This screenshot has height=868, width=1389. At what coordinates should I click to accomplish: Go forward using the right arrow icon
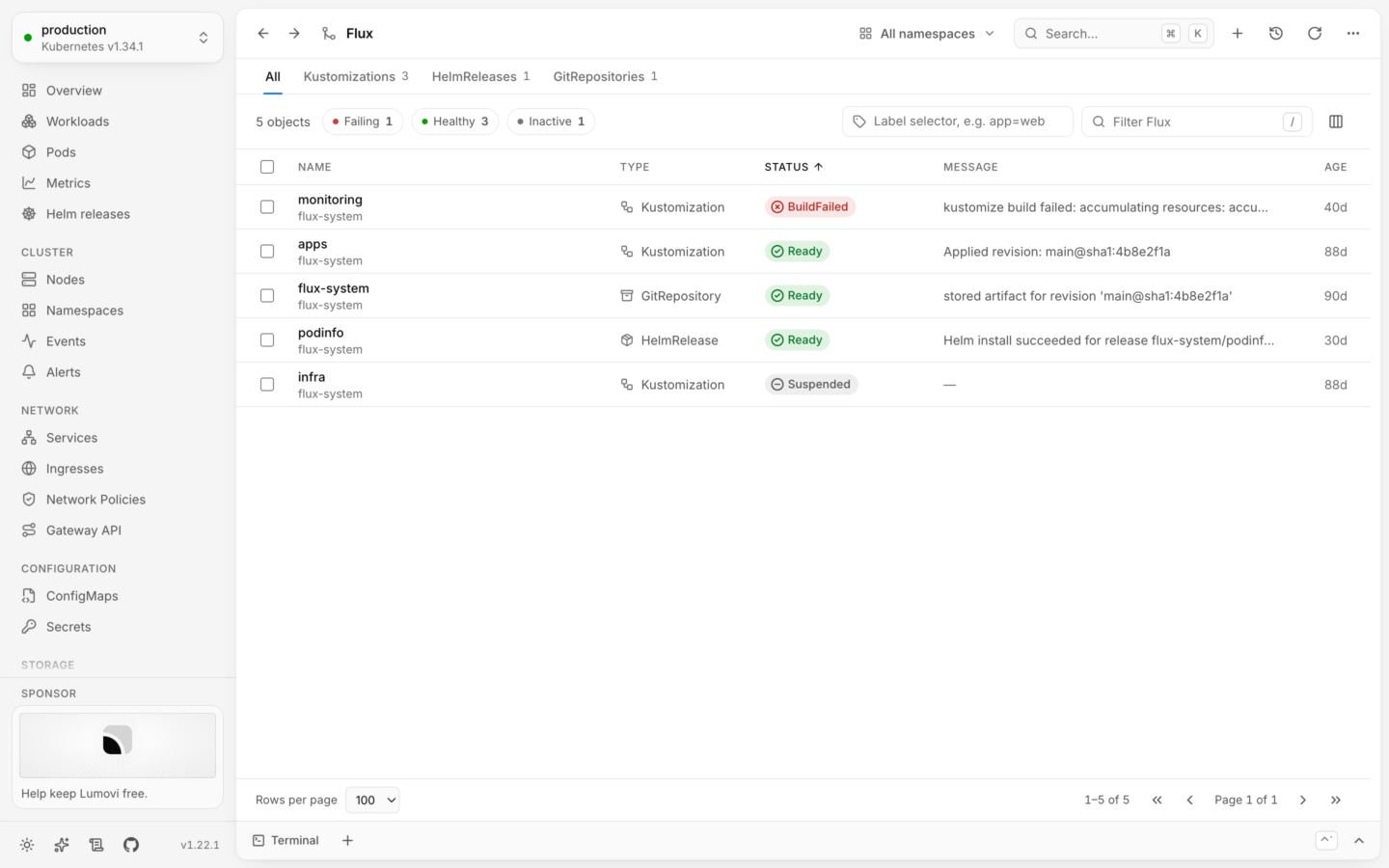click(294, 34)
